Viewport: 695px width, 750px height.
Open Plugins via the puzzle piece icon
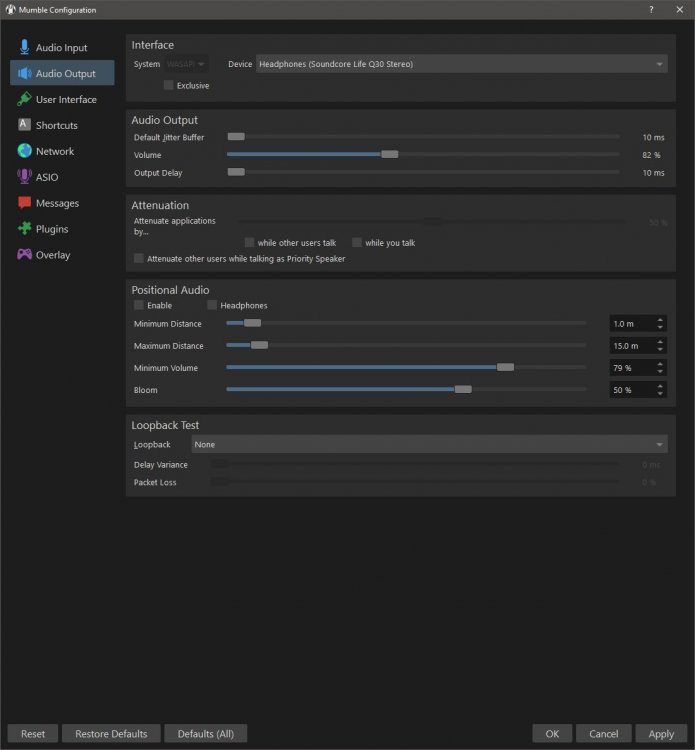(24, 229)
